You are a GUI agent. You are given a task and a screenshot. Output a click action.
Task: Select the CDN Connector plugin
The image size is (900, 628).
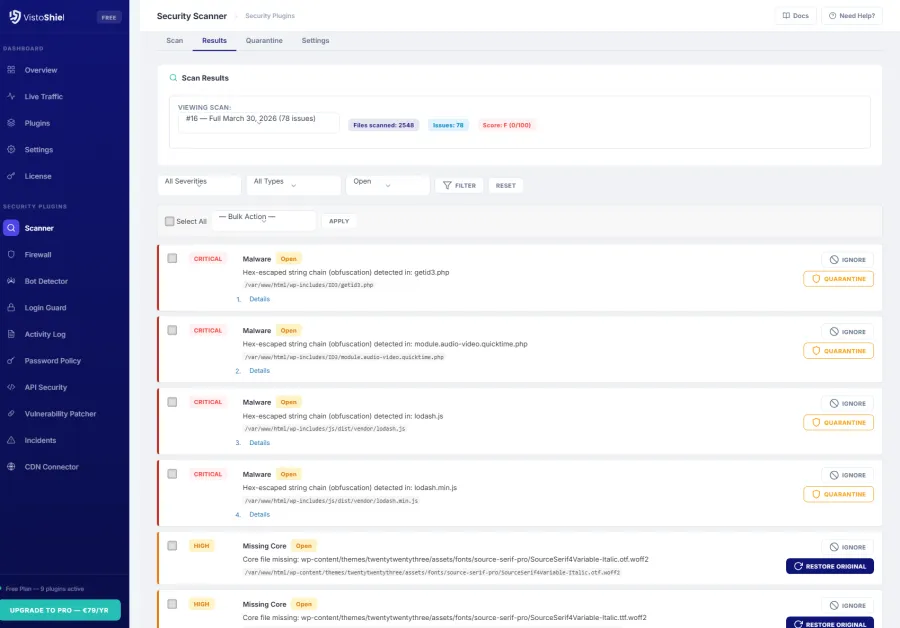[x=52, y=466]
